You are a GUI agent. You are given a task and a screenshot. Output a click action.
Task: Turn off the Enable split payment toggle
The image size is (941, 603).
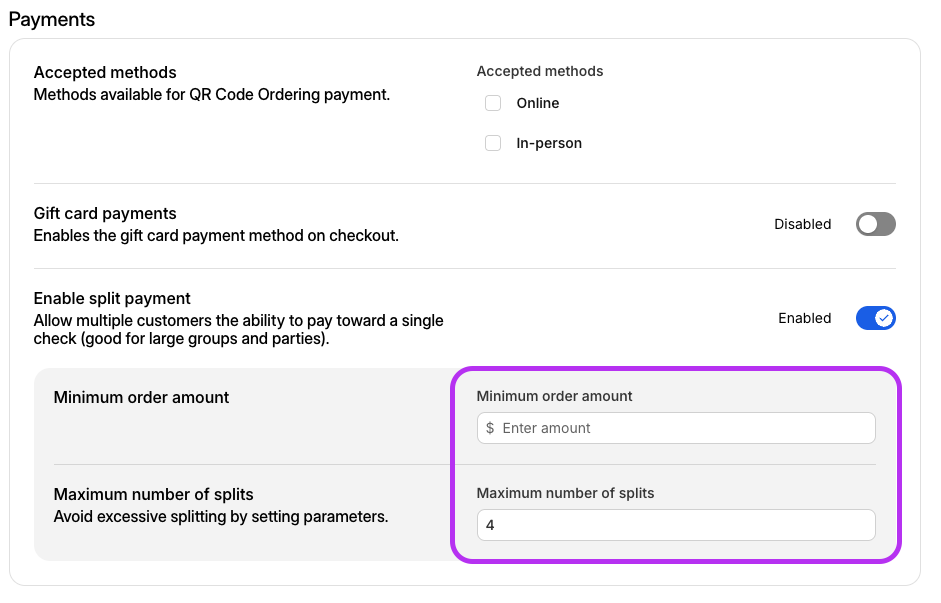pos(875,318)
